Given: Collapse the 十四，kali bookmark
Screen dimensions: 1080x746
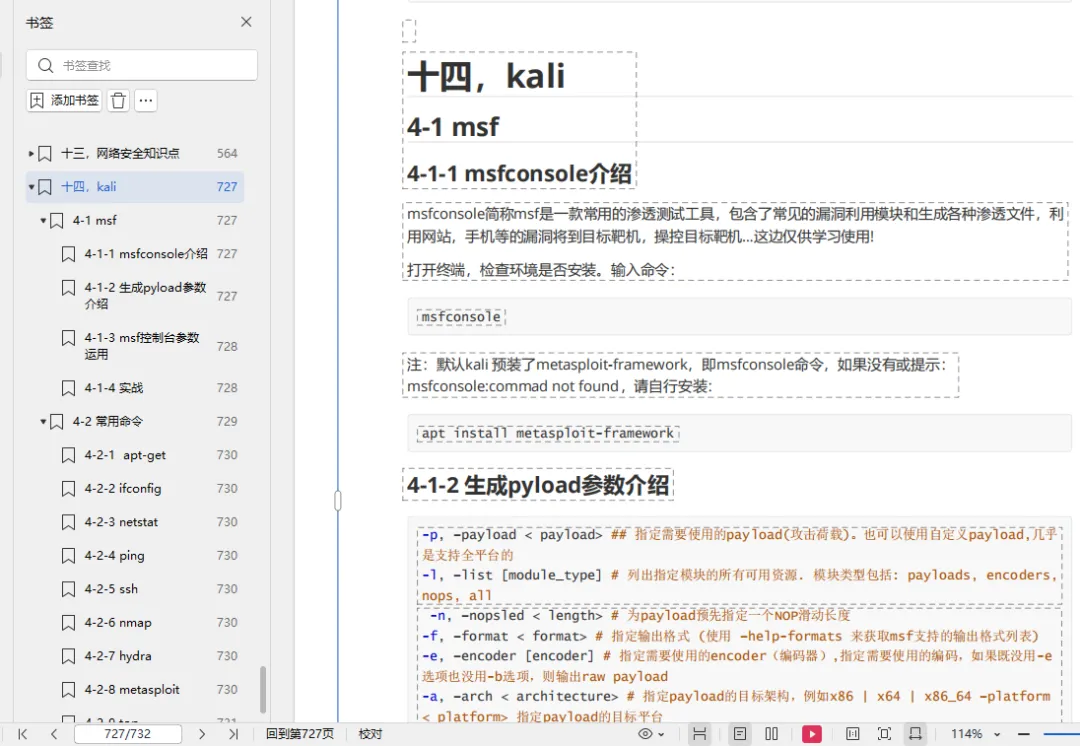Looking at the screenshot, I should click(x=31, y=187).
